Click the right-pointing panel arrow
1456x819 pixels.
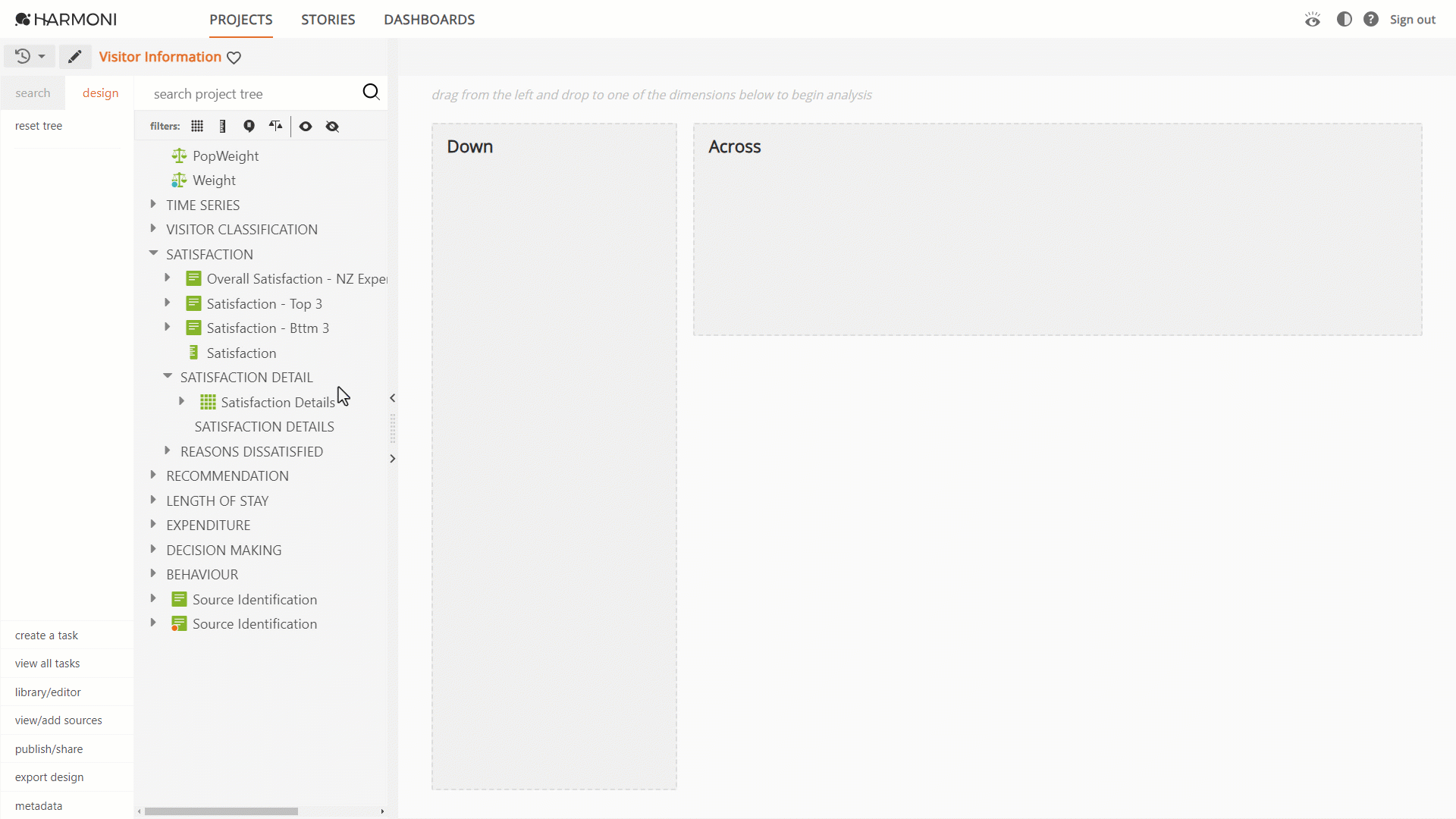click(392, 459)
